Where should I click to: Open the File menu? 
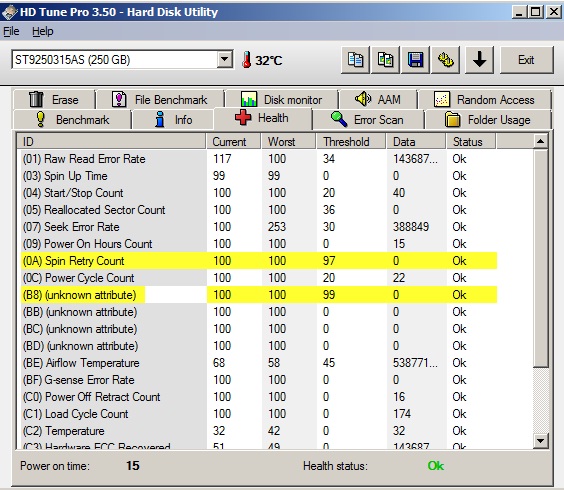(11, 31)
